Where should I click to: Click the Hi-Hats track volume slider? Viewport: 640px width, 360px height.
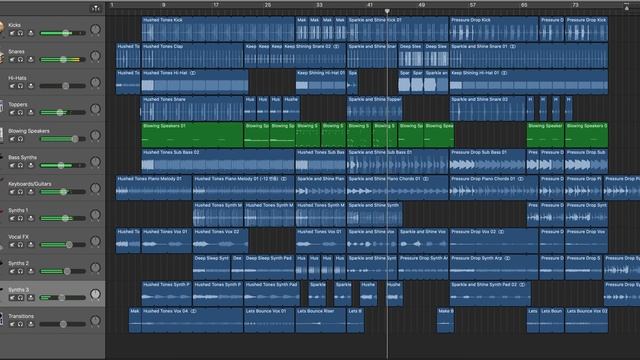pos(62,86)
